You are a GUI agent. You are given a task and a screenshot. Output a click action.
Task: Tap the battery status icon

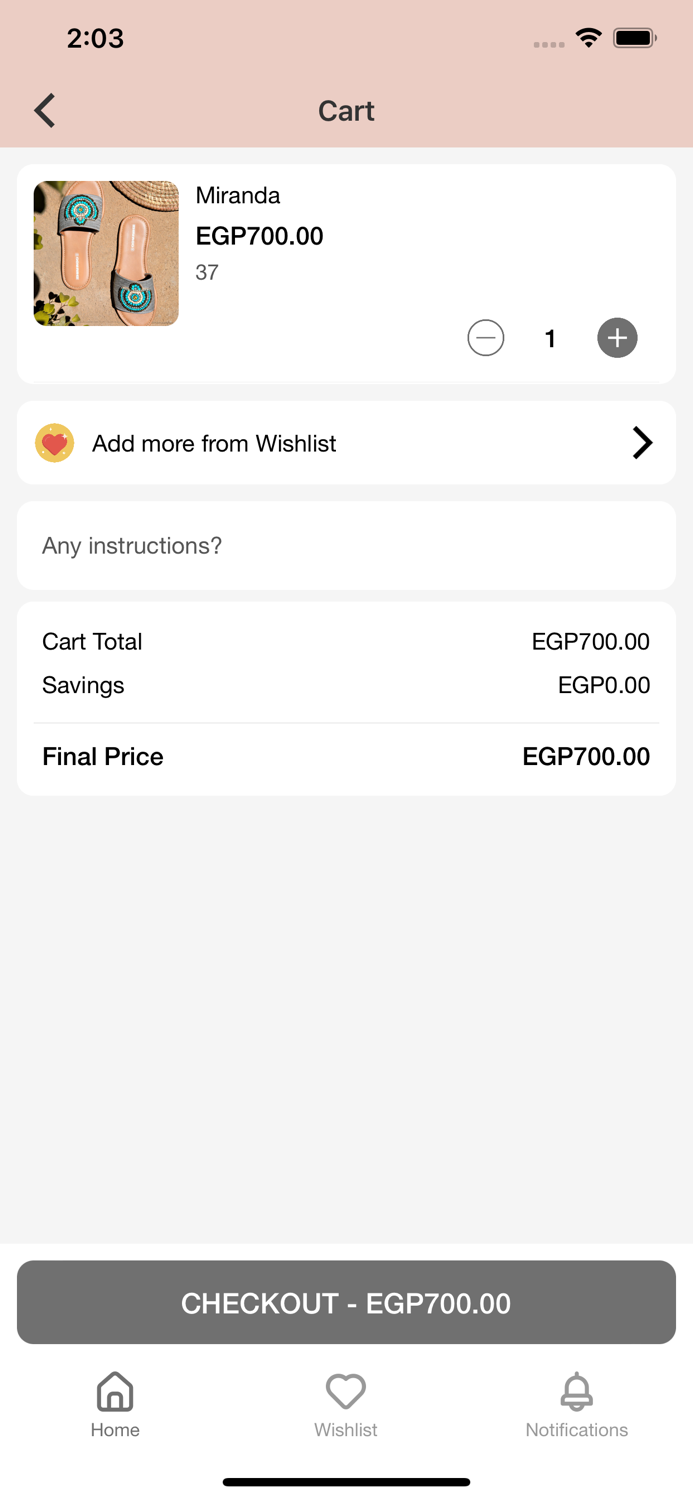pyautogui.click(x=634, y=38)
